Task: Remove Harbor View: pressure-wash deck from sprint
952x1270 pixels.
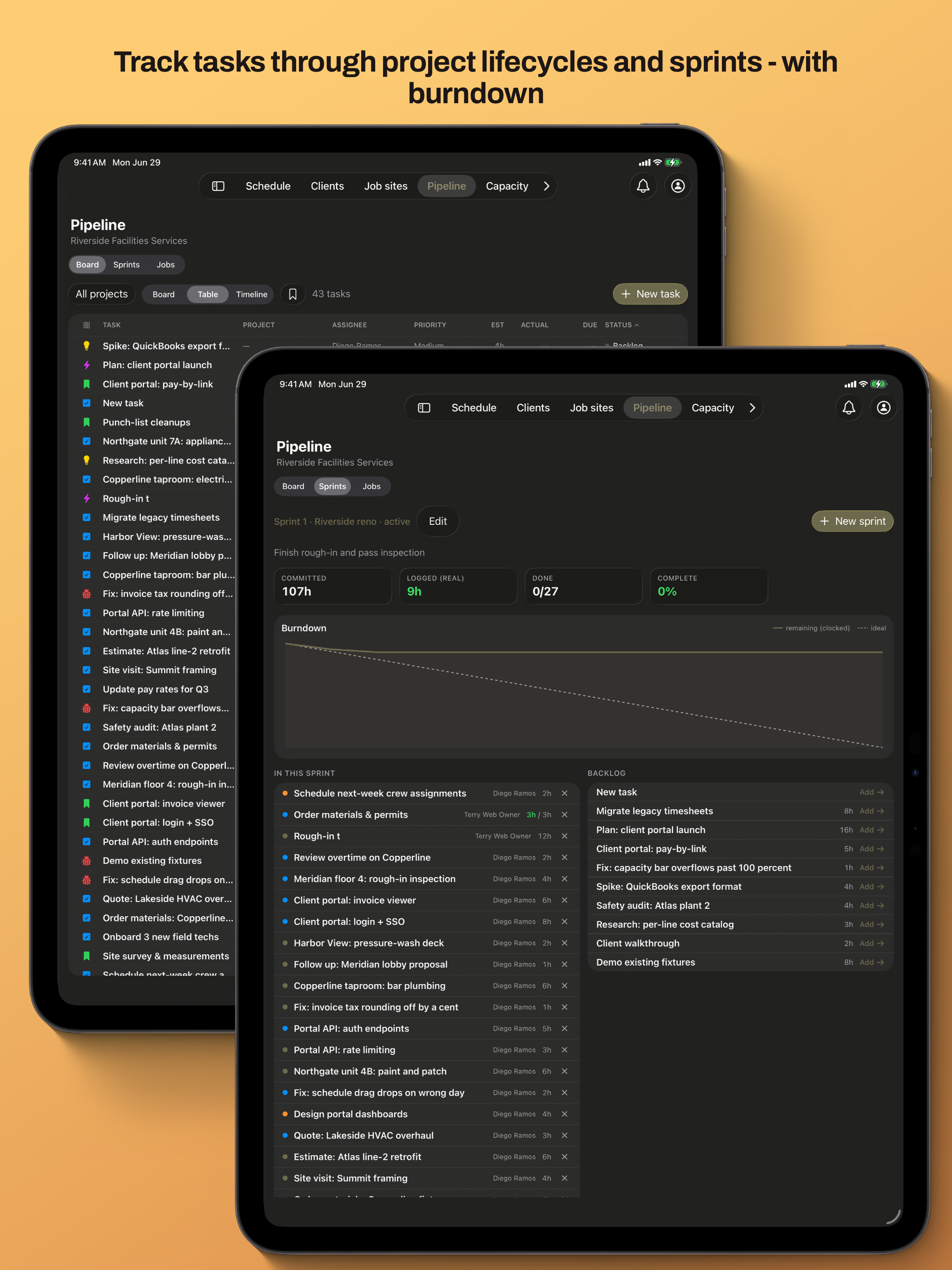Action: point(564,943)
